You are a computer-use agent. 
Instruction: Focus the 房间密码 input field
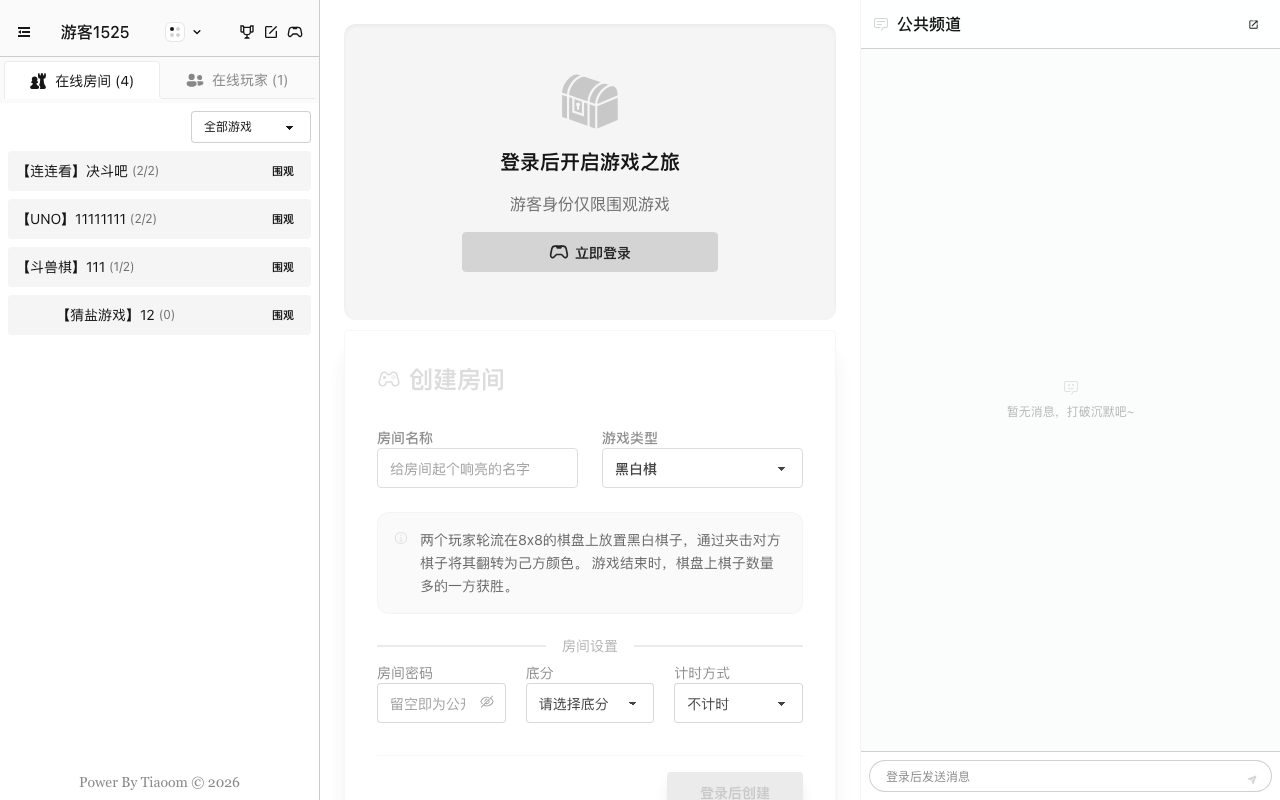441,703
